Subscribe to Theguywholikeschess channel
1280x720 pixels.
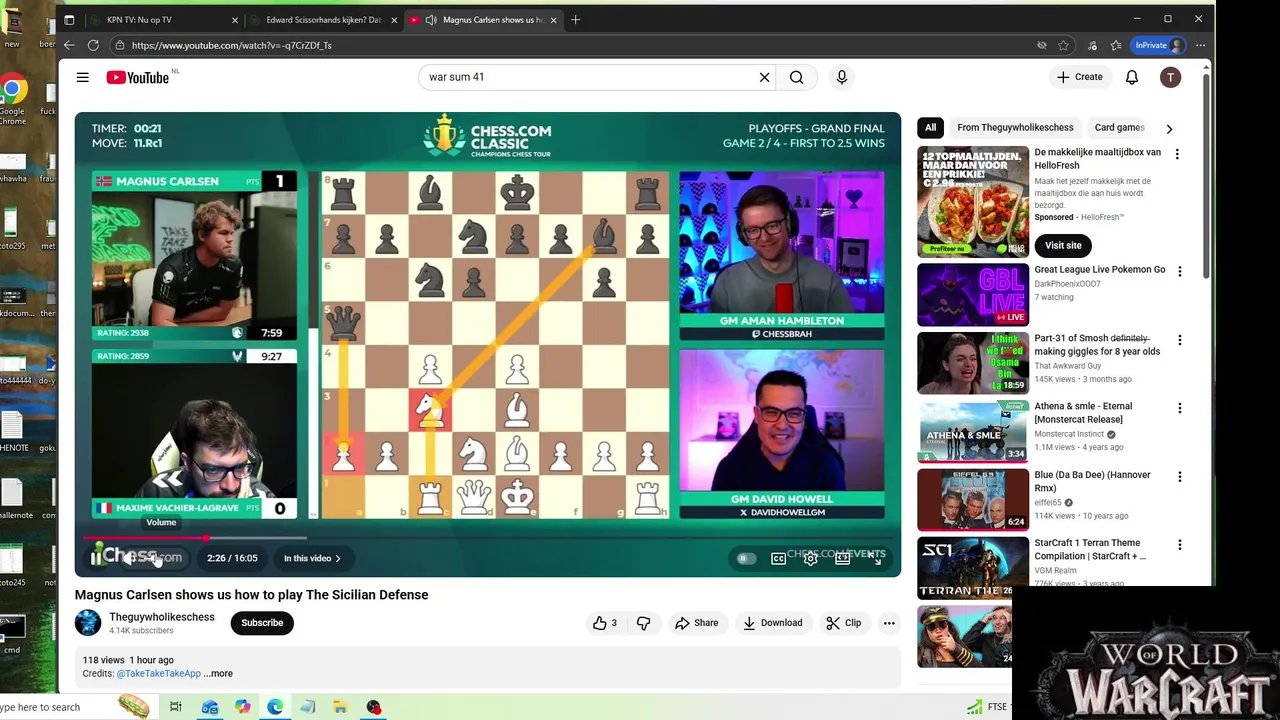(x=262, y=623)
